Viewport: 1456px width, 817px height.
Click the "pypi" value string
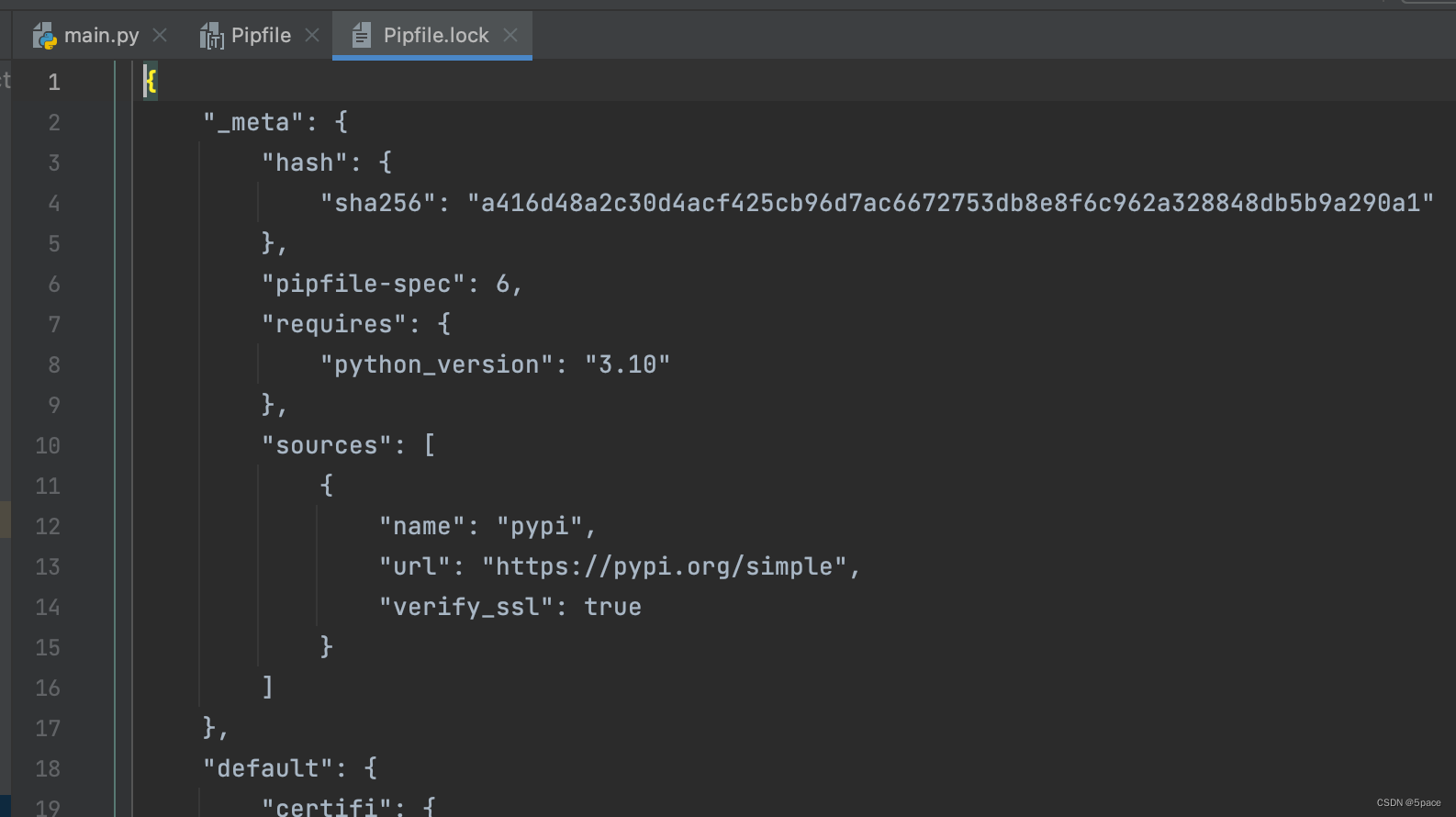[x=540, y=526]
